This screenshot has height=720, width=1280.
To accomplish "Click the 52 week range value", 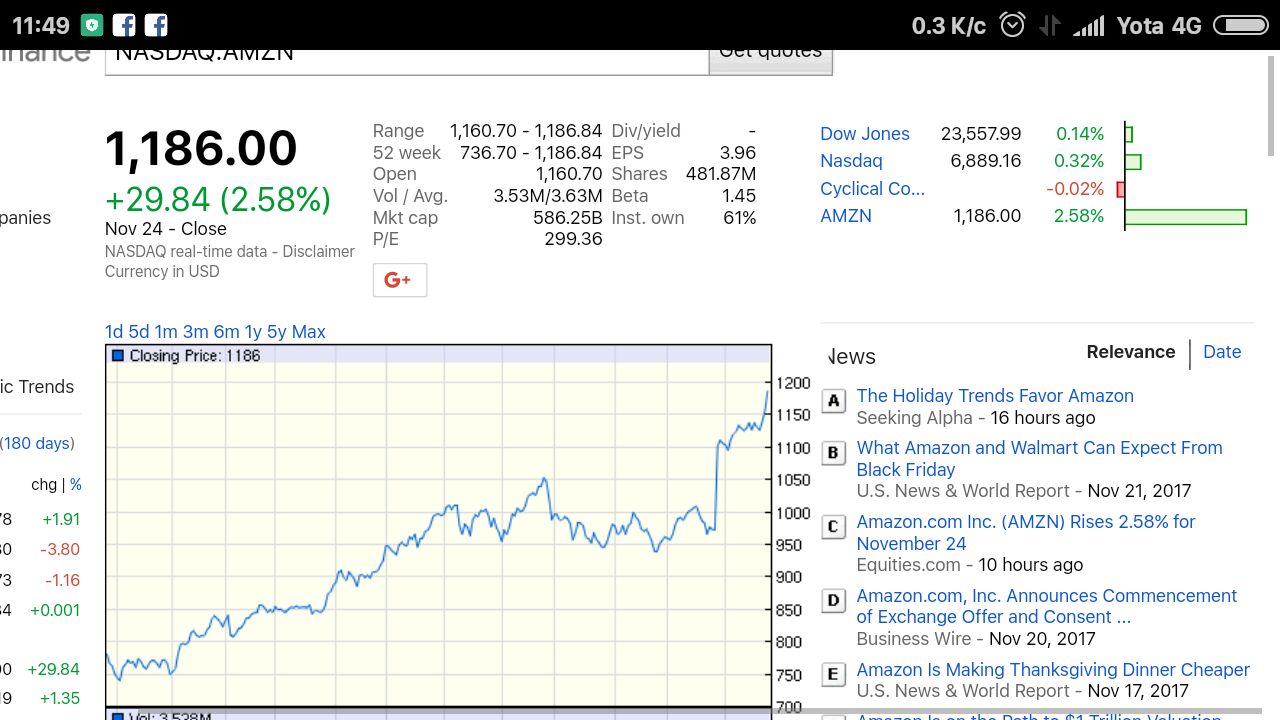I will (531, 153).
